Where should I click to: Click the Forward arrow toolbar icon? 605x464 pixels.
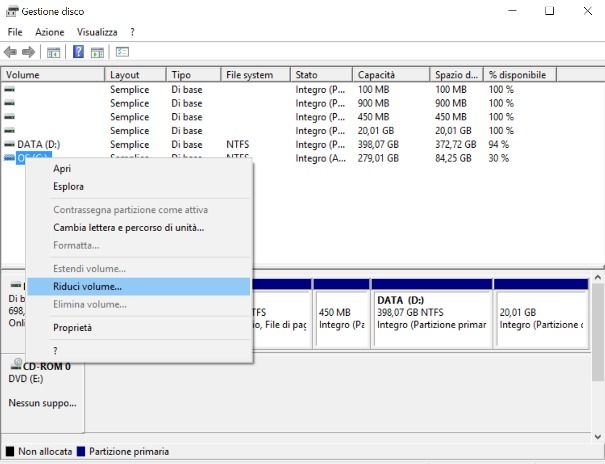pyautogui.click(x=28, y=52)
